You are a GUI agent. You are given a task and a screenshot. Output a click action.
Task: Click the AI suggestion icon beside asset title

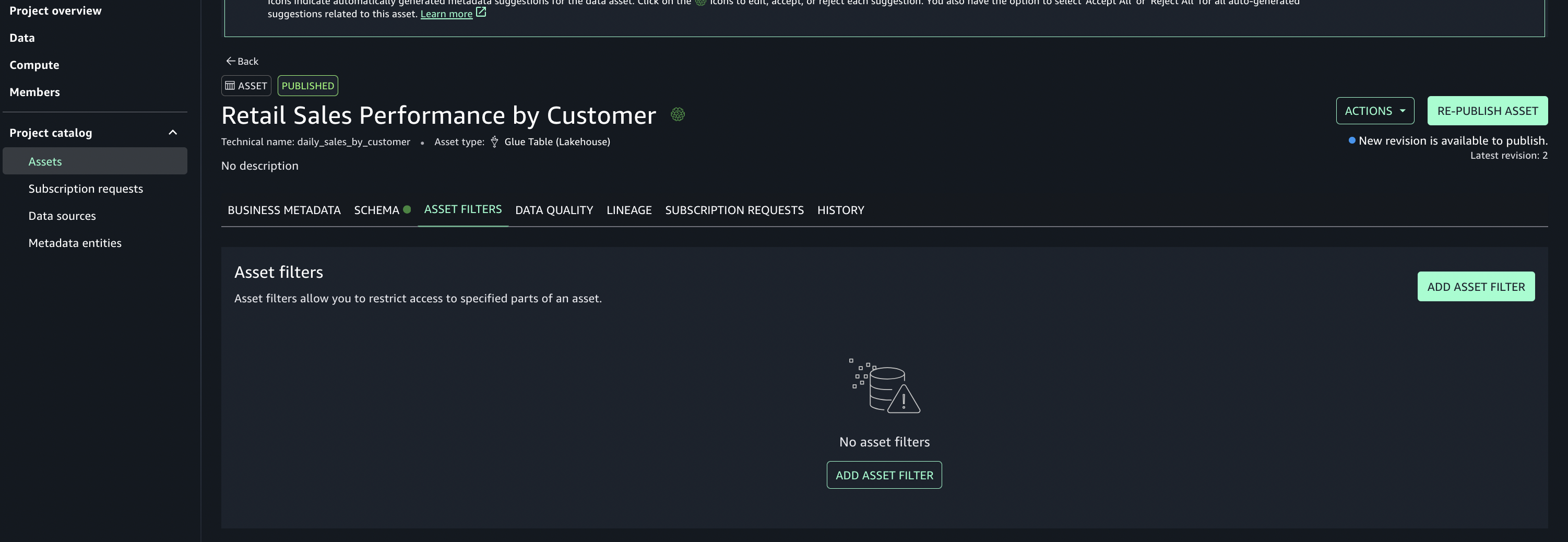point(678,114)
